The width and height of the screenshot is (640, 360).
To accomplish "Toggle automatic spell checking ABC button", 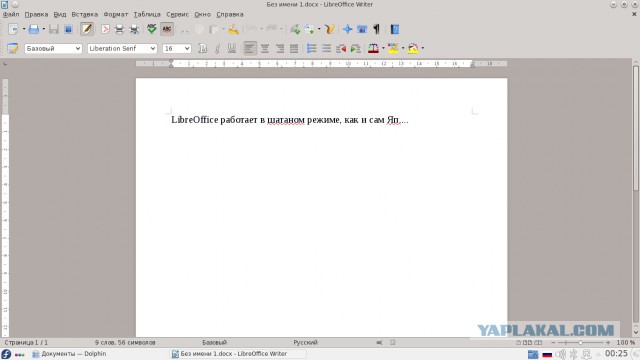I will click(x=167, y=29).
